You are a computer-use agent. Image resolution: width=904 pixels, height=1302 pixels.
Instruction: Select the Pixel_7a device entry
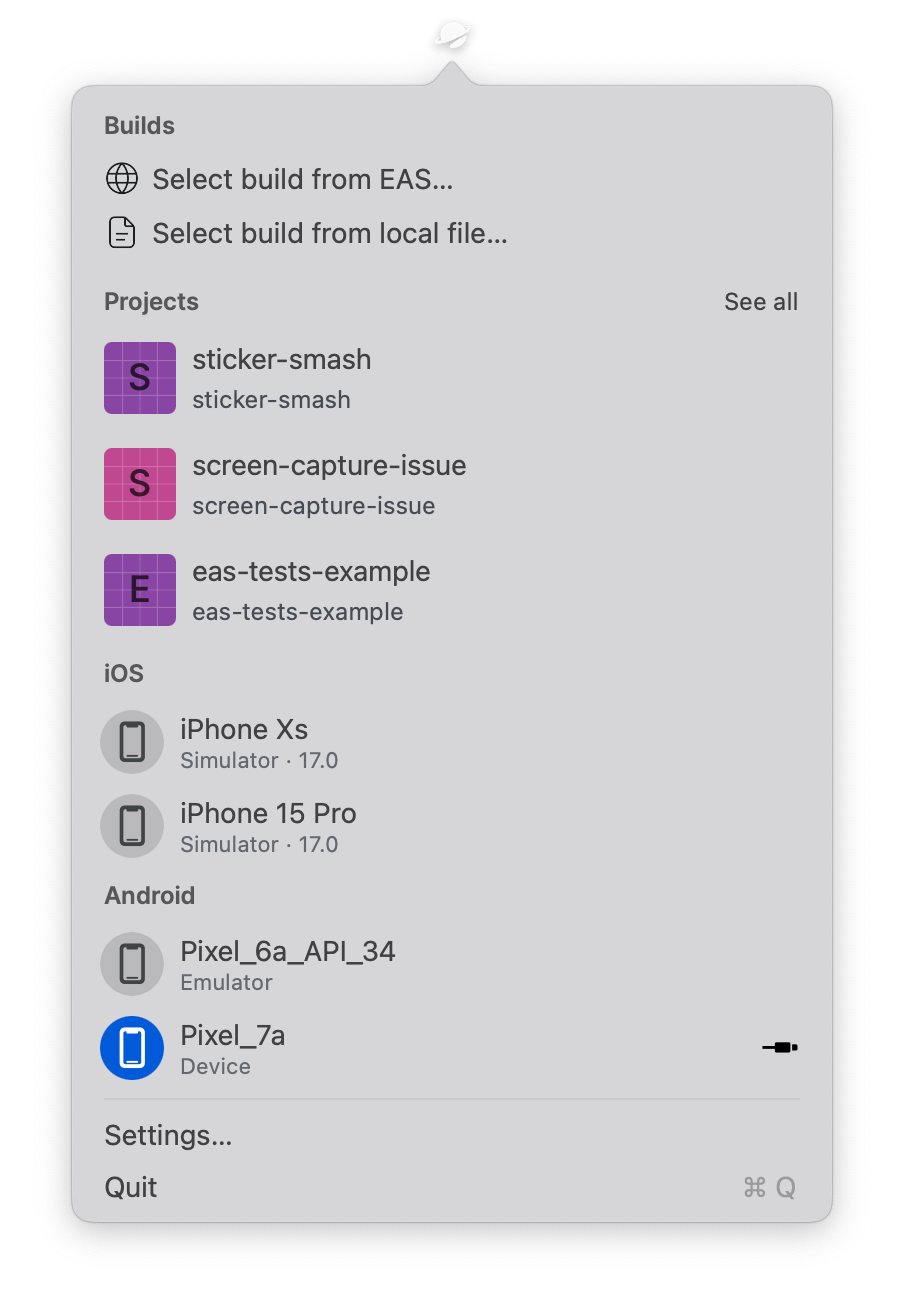[x=232, y=1036]
